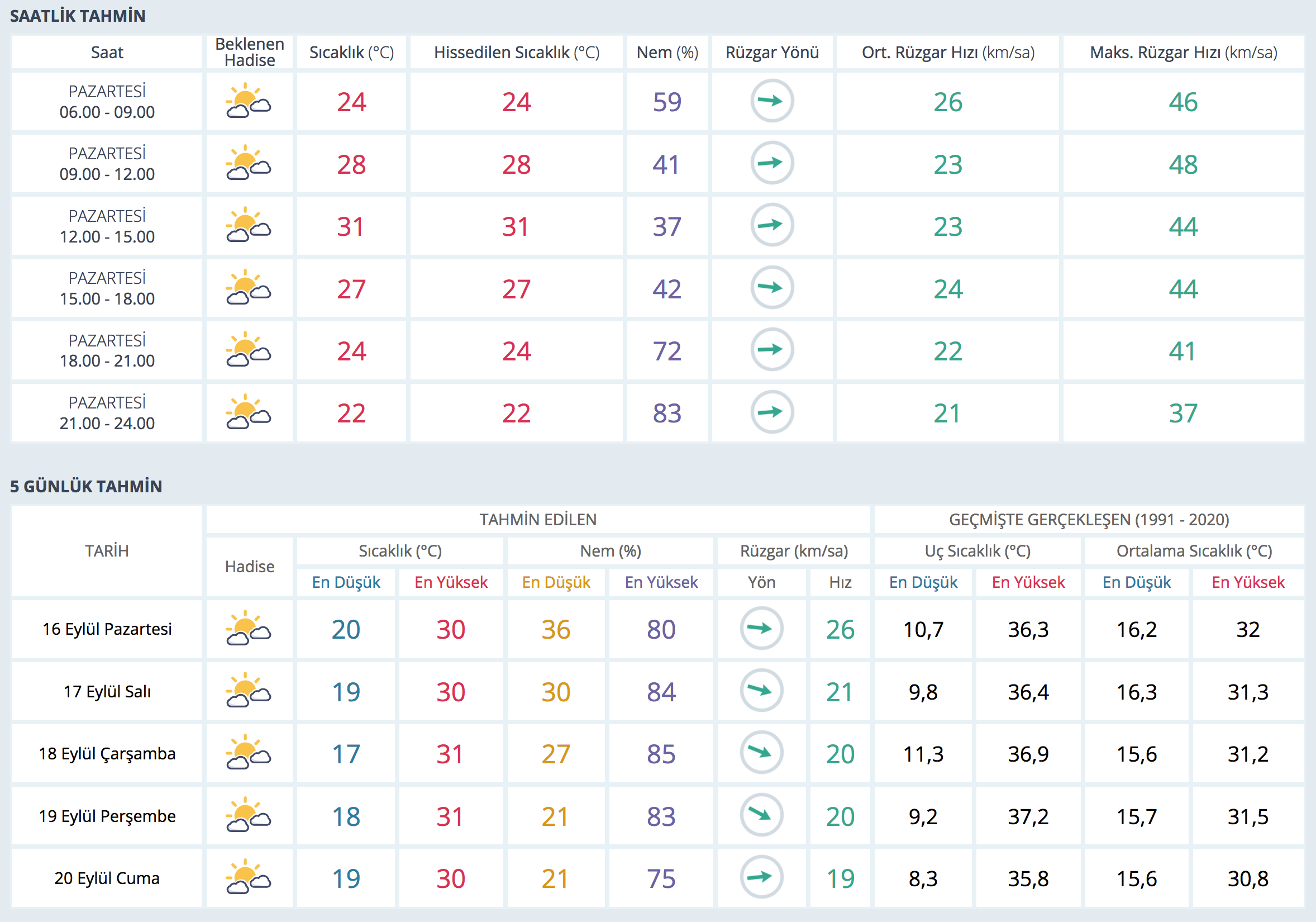Click wind direction arrow for 18 Eylül Çarşamba

[x=761, y=753]
